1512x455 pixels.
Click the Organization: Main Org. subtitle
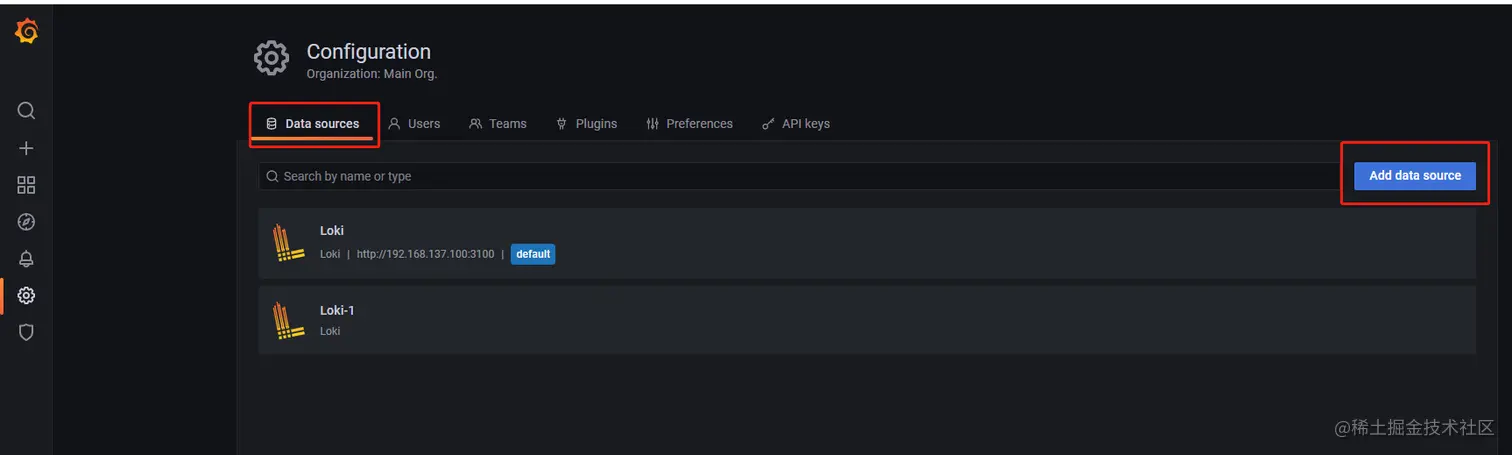coord(372,74)
